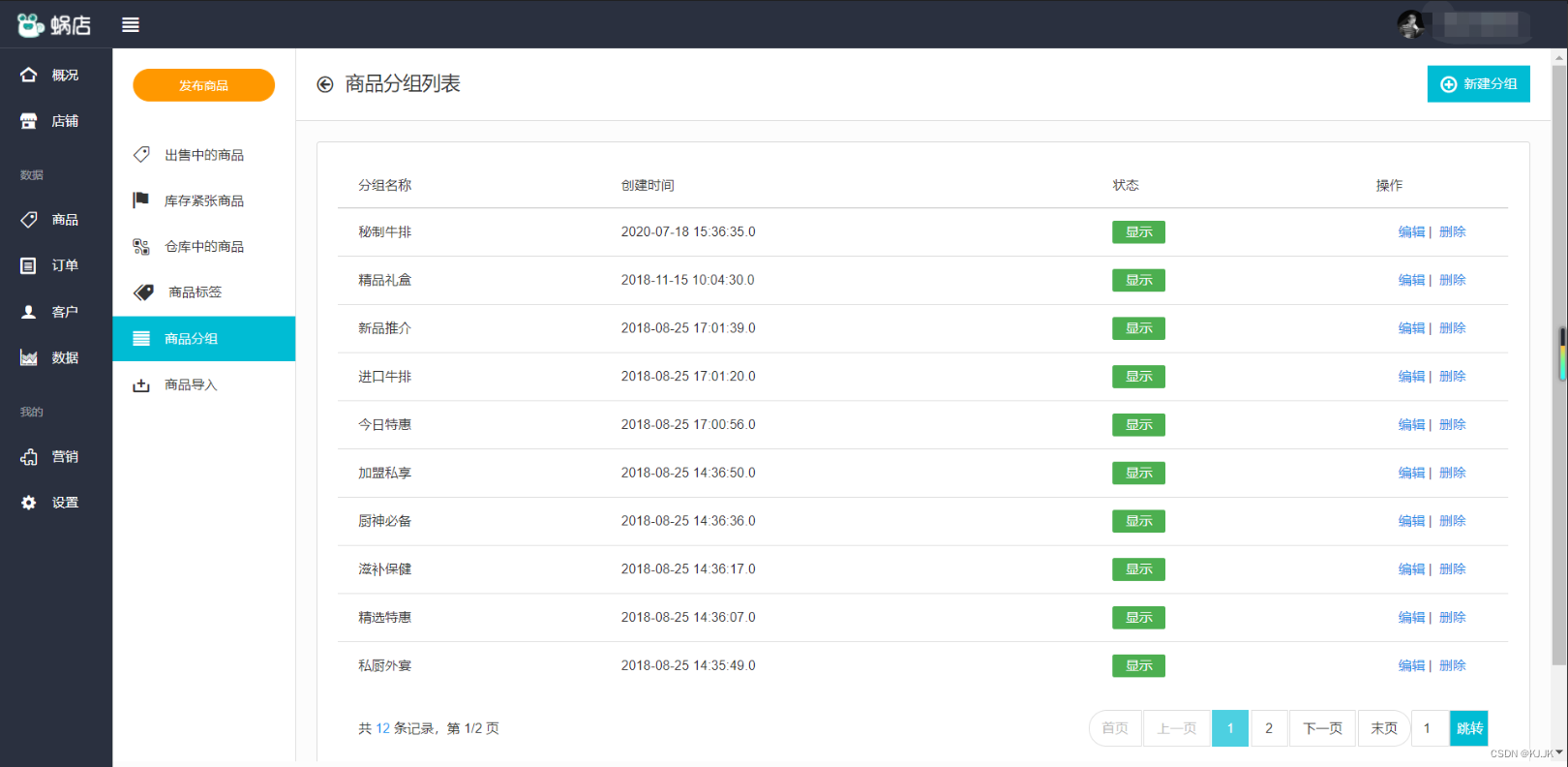1568x767 pixels.
Task: Click the 设置 gear icon
Action: 29,503
